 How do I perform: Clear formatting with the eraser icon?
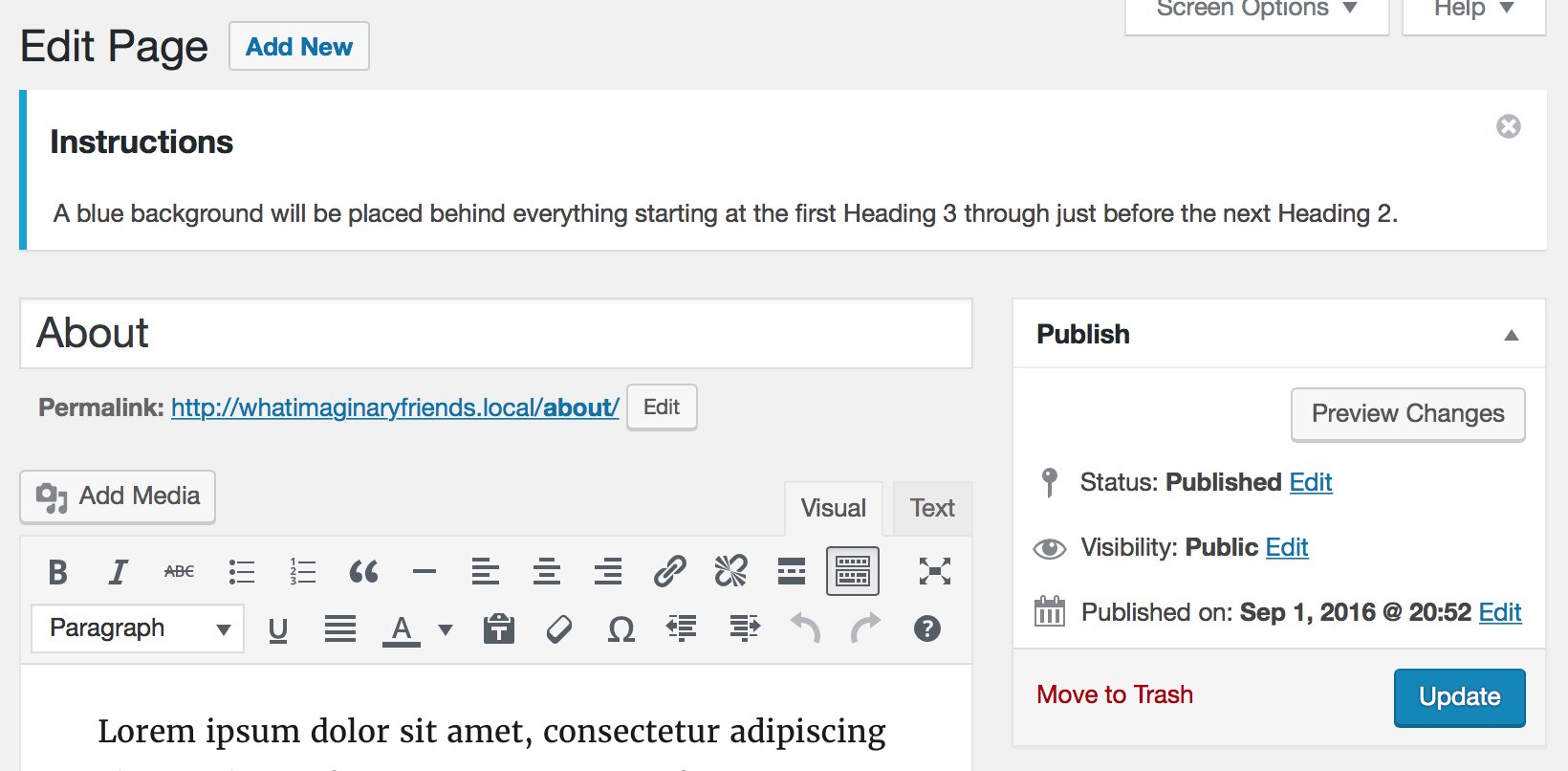coord(559,628)
